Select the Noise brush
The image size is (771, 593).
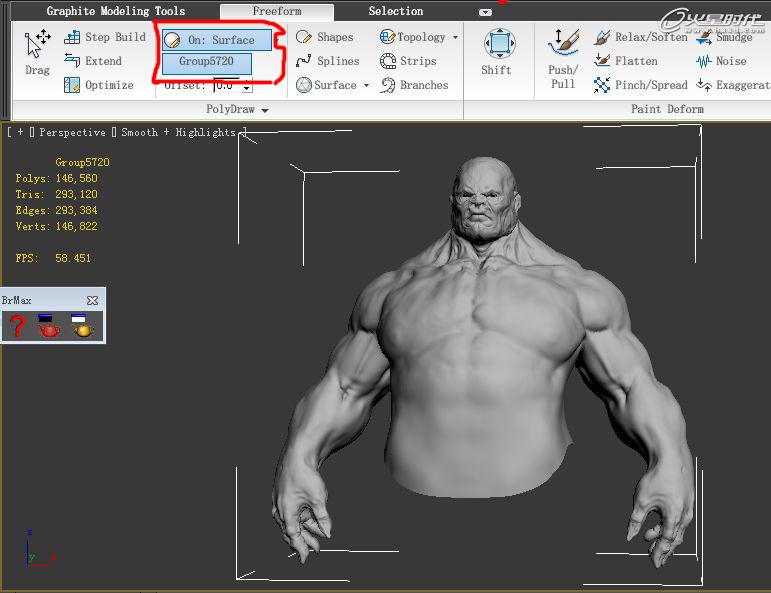[721, 61]
